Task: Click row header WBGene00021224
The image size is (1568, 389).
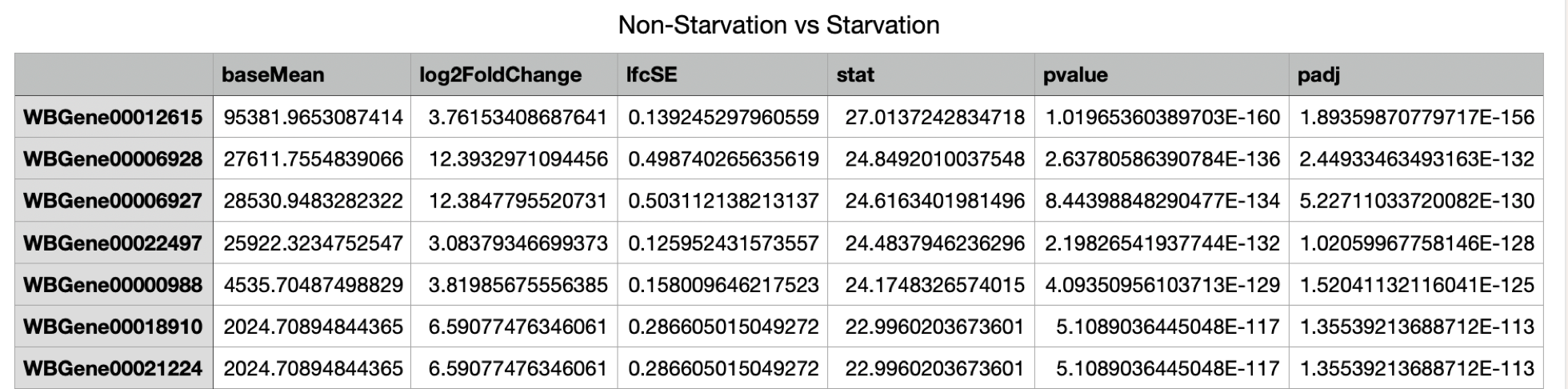Action: pyautogui.click(x=113, y=368)
